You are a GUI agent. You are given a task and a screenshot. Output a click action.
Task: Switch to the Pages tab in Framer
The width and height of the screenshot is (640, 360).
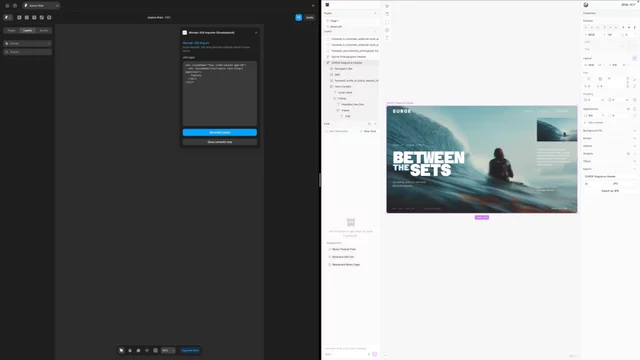pos(11,31)
